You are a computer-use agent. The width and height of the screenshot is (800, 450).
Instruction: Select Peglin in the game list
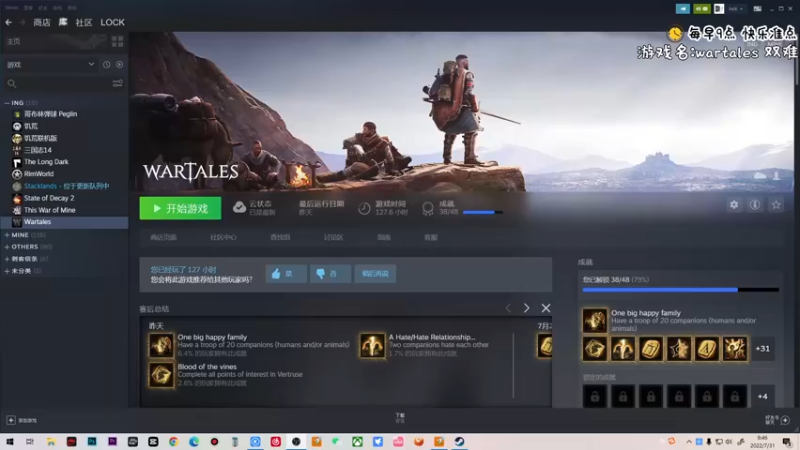50,114
